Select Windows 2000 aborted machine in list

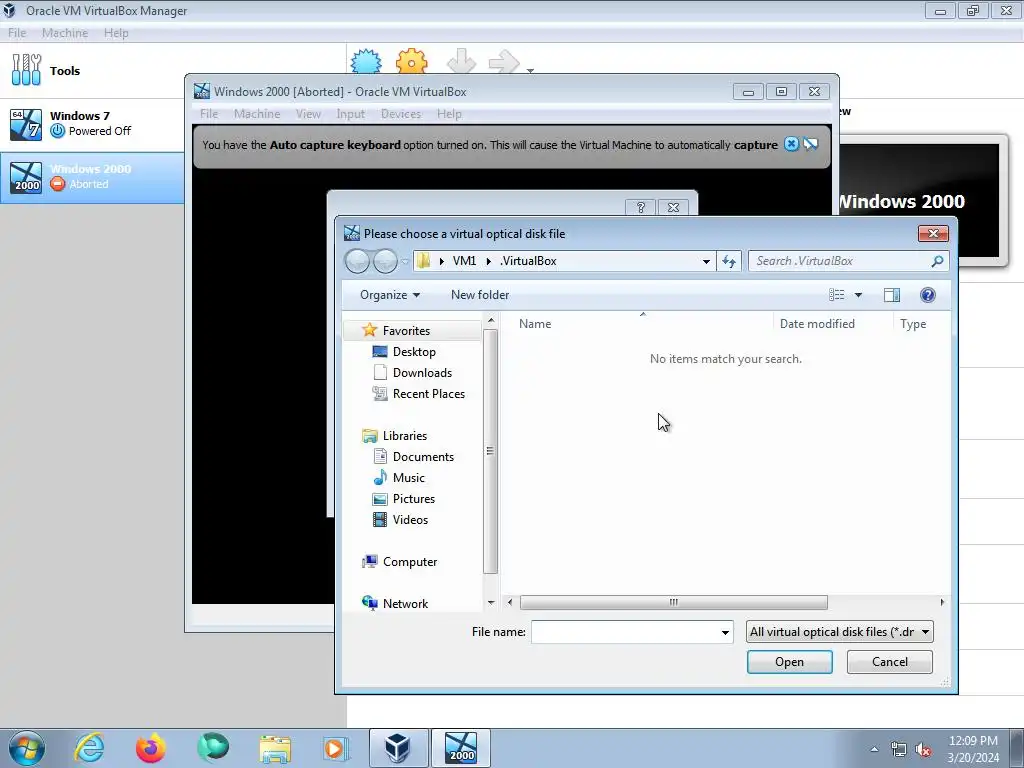[x=91, y=177]
